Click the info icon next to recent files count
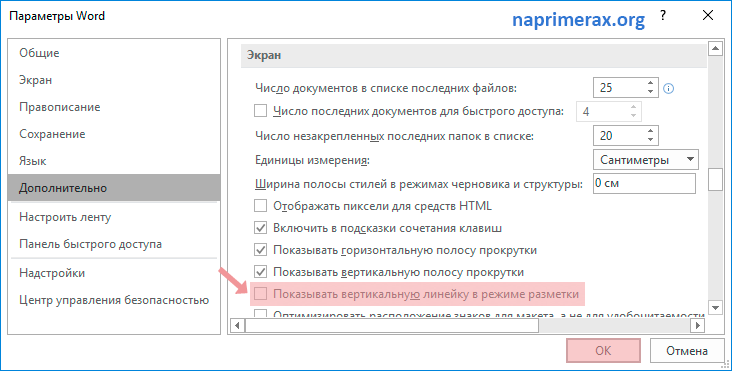Screen dimensions: 732x371 coord(669,88)
